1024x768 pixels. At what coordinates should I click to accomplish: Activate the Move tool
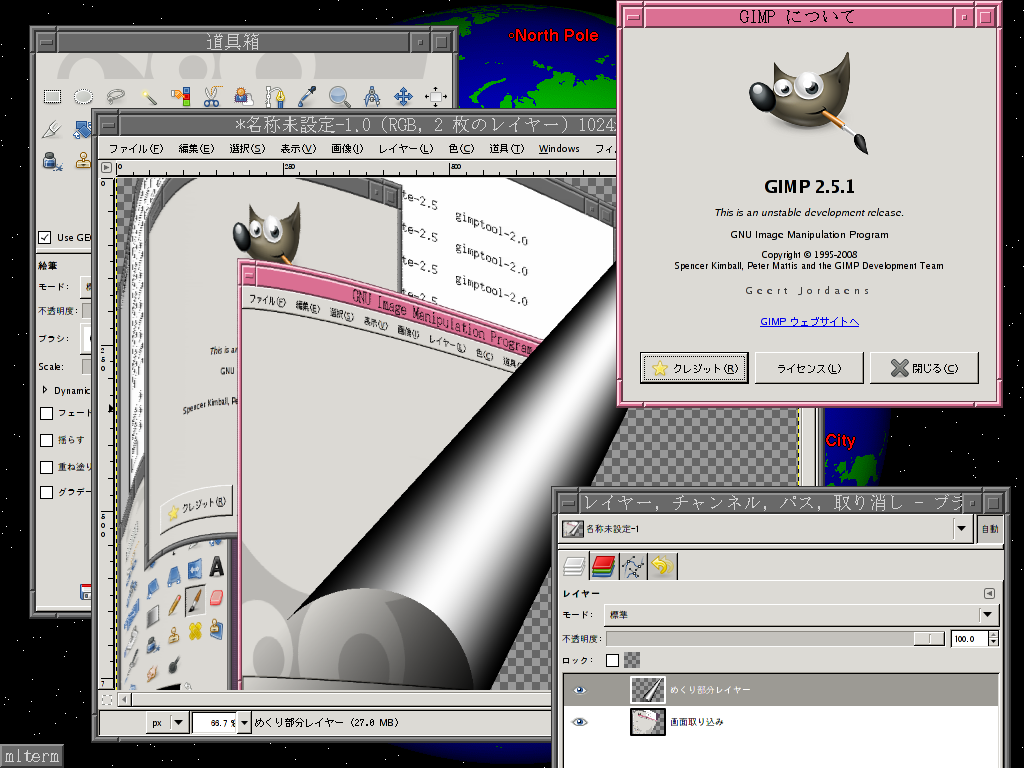[x=403, y=97]
